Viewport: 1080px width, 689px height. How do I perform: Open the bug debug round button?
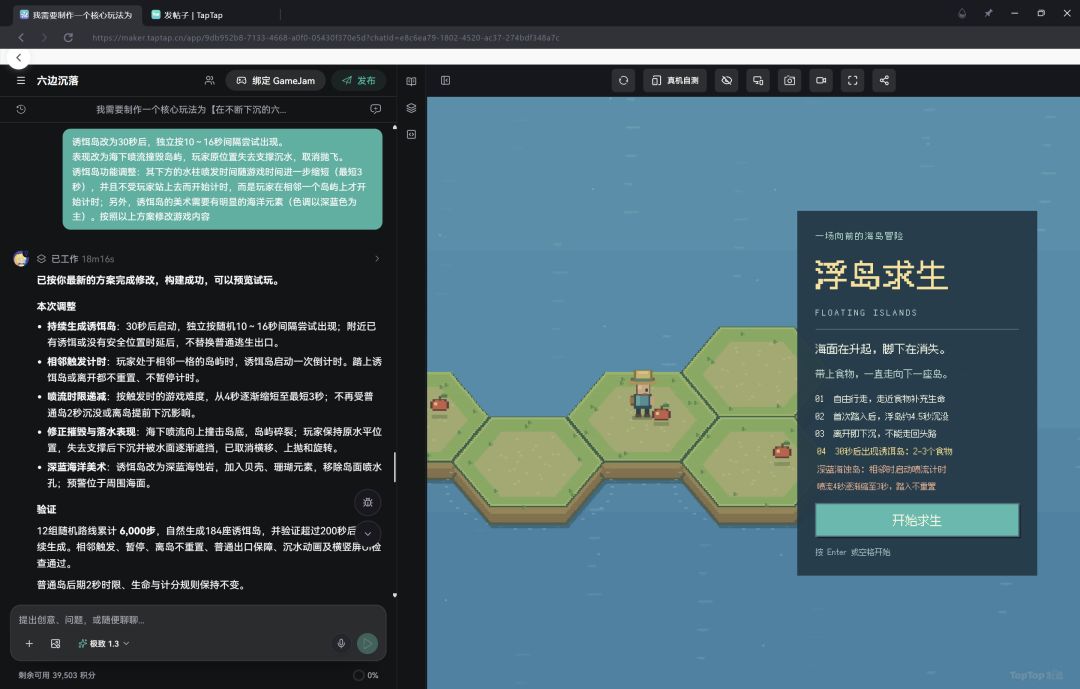[368, 502]
